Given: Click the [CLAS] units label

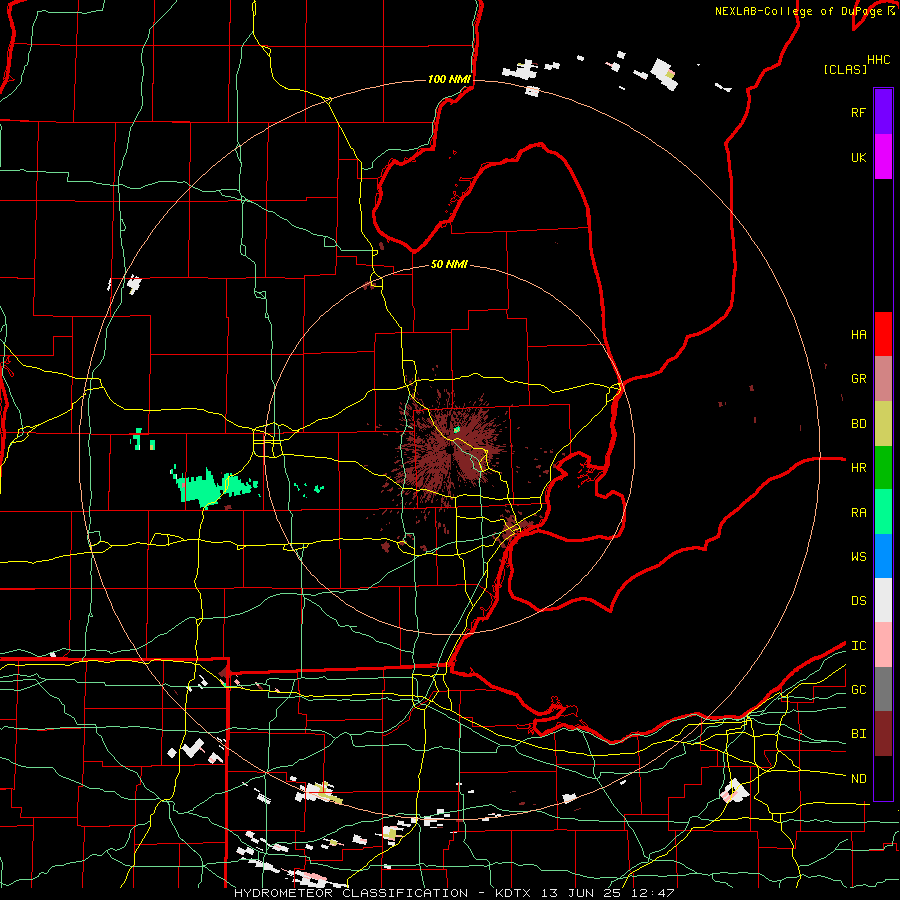Looking at the screenshot, I should click(845, 70).
